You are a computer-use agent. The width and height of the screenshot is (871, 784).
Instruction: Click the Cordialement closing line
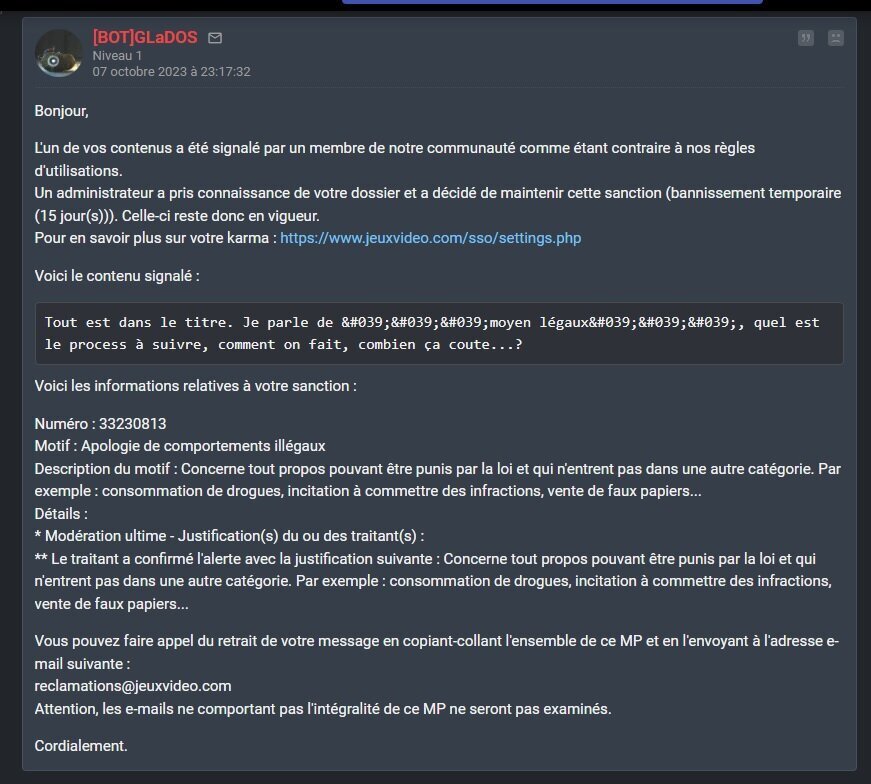81,746
